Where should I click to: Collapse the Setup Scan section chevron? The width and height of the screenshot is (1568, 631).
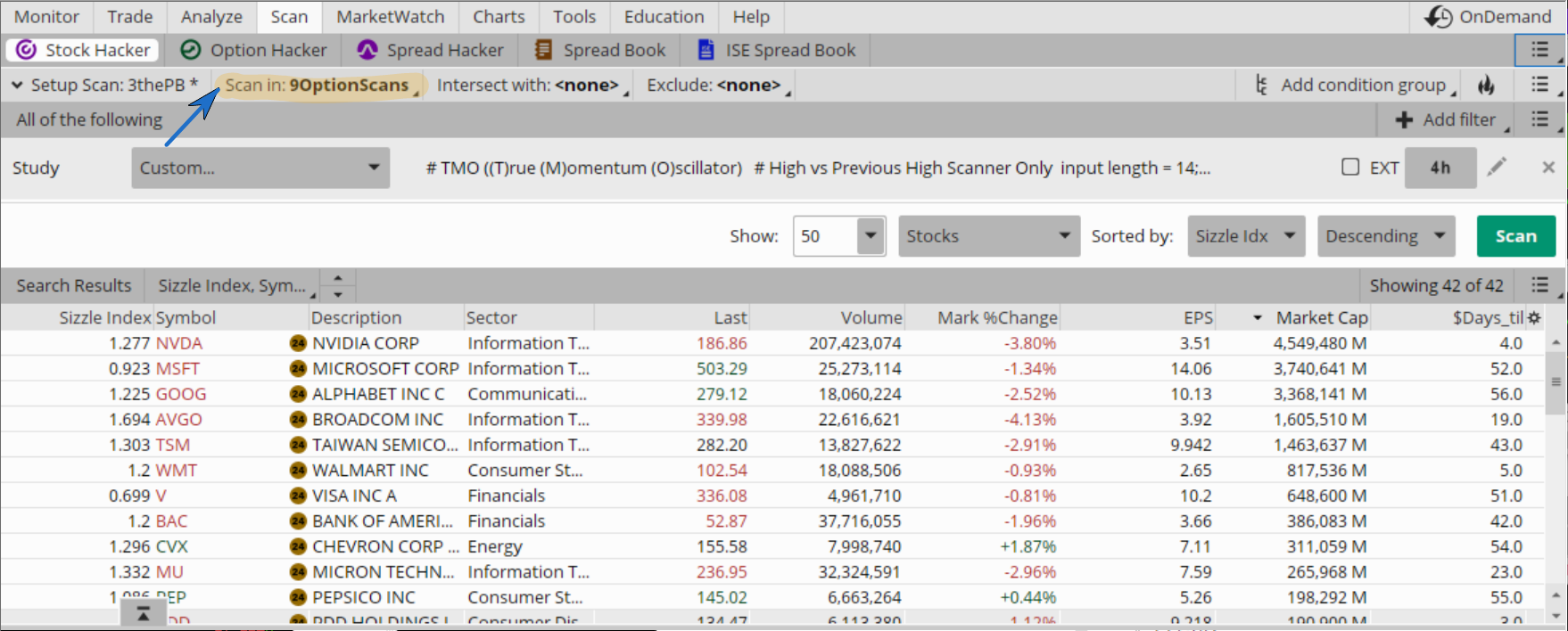[x=17, y=85]
